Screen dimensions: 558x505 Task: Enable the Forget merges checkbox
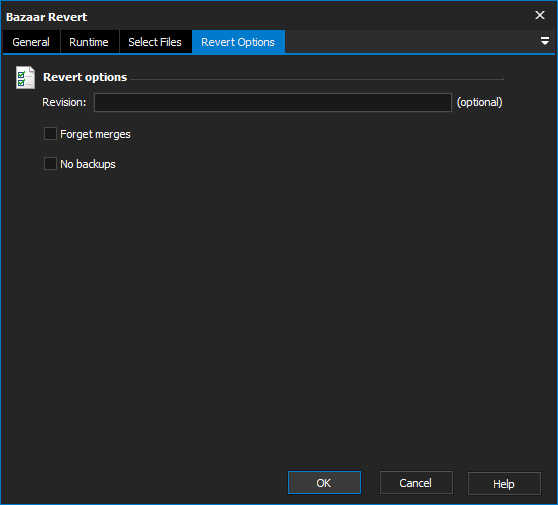50,134
